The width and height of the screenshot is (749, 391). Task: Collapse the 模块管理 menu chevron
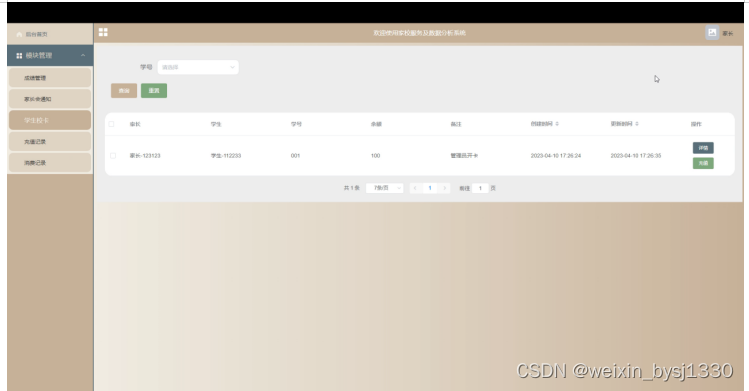pos(83,55)
